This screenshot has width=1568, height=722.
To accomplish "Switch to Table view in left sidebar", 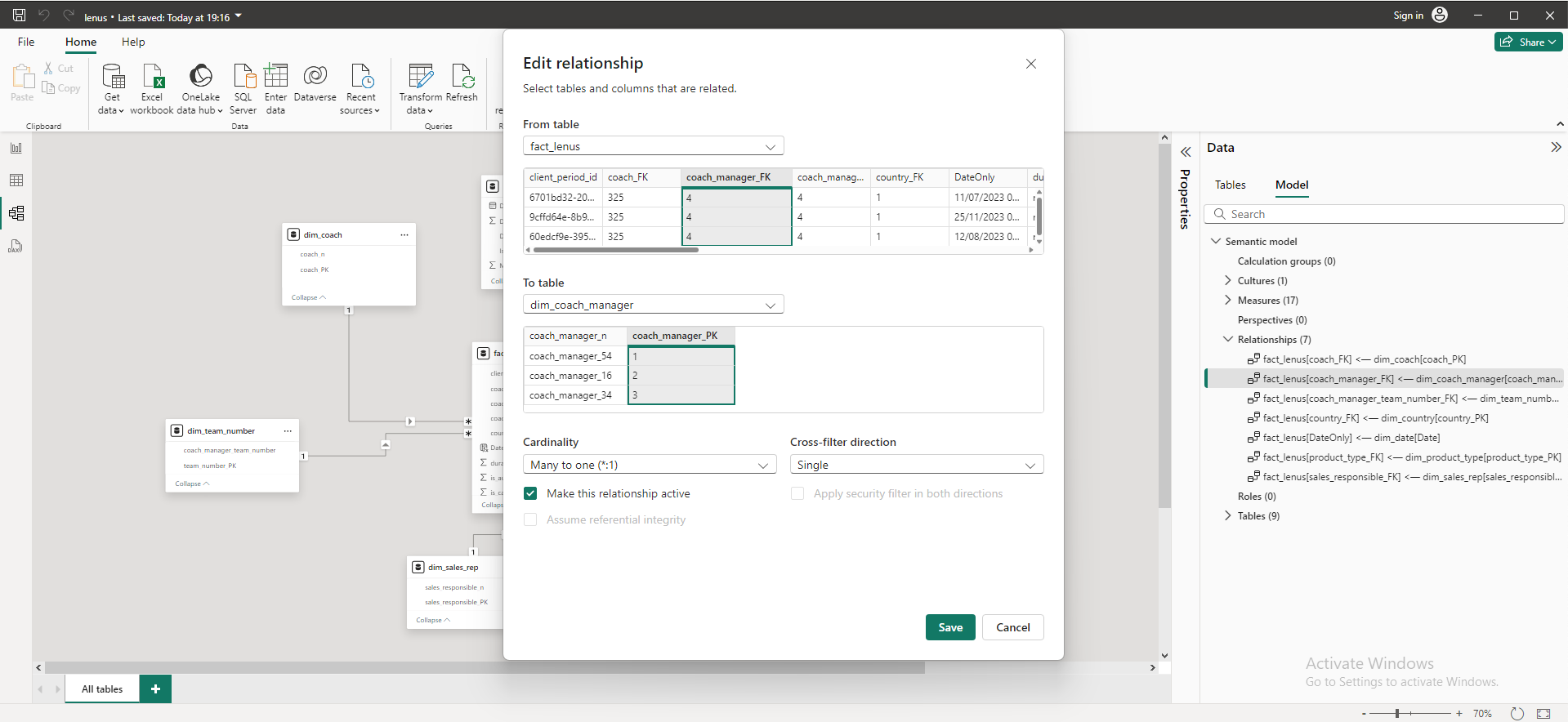I will click(16, 180).
